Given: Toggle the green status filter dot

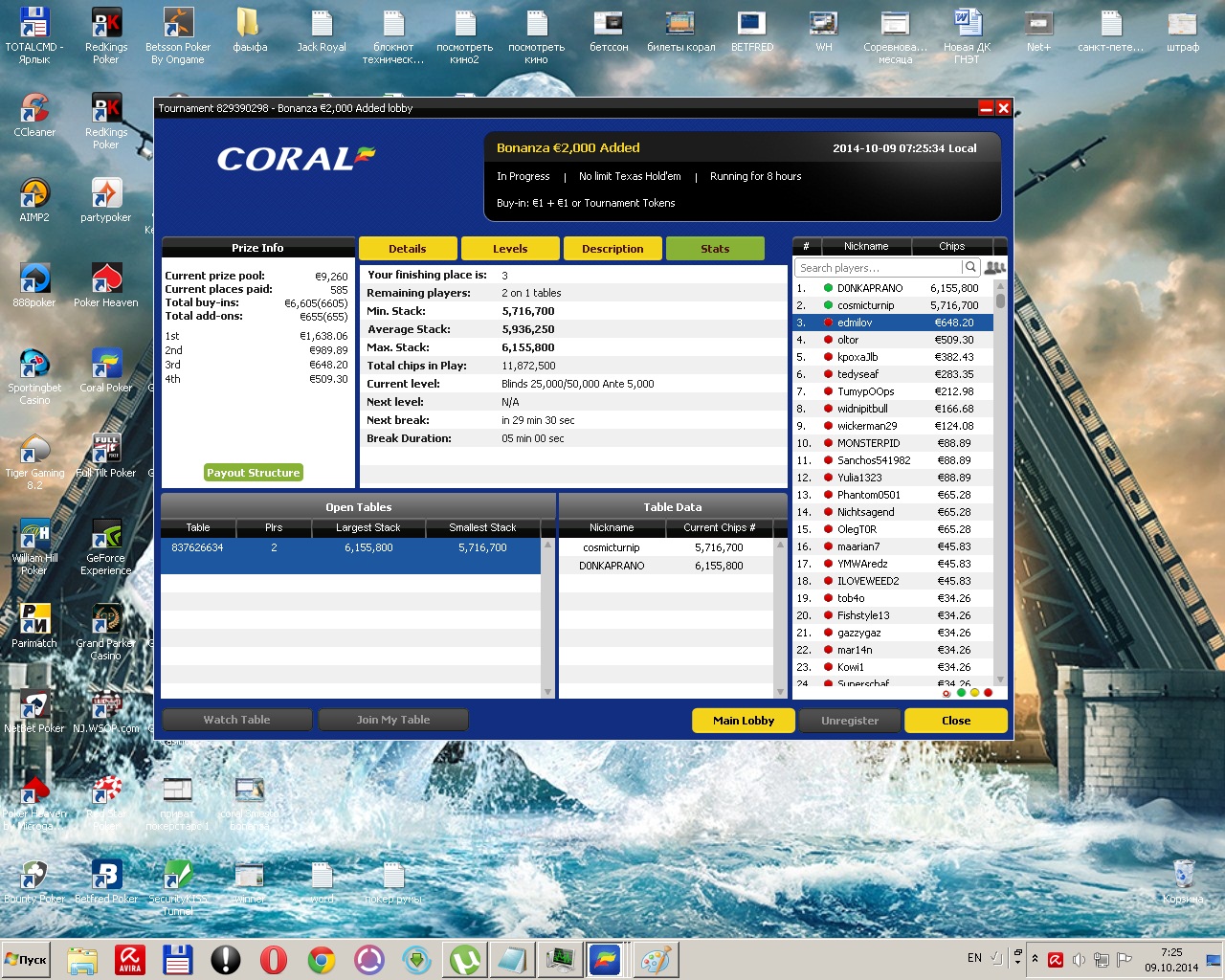Looking at the screenshot, I should point(961,692).
